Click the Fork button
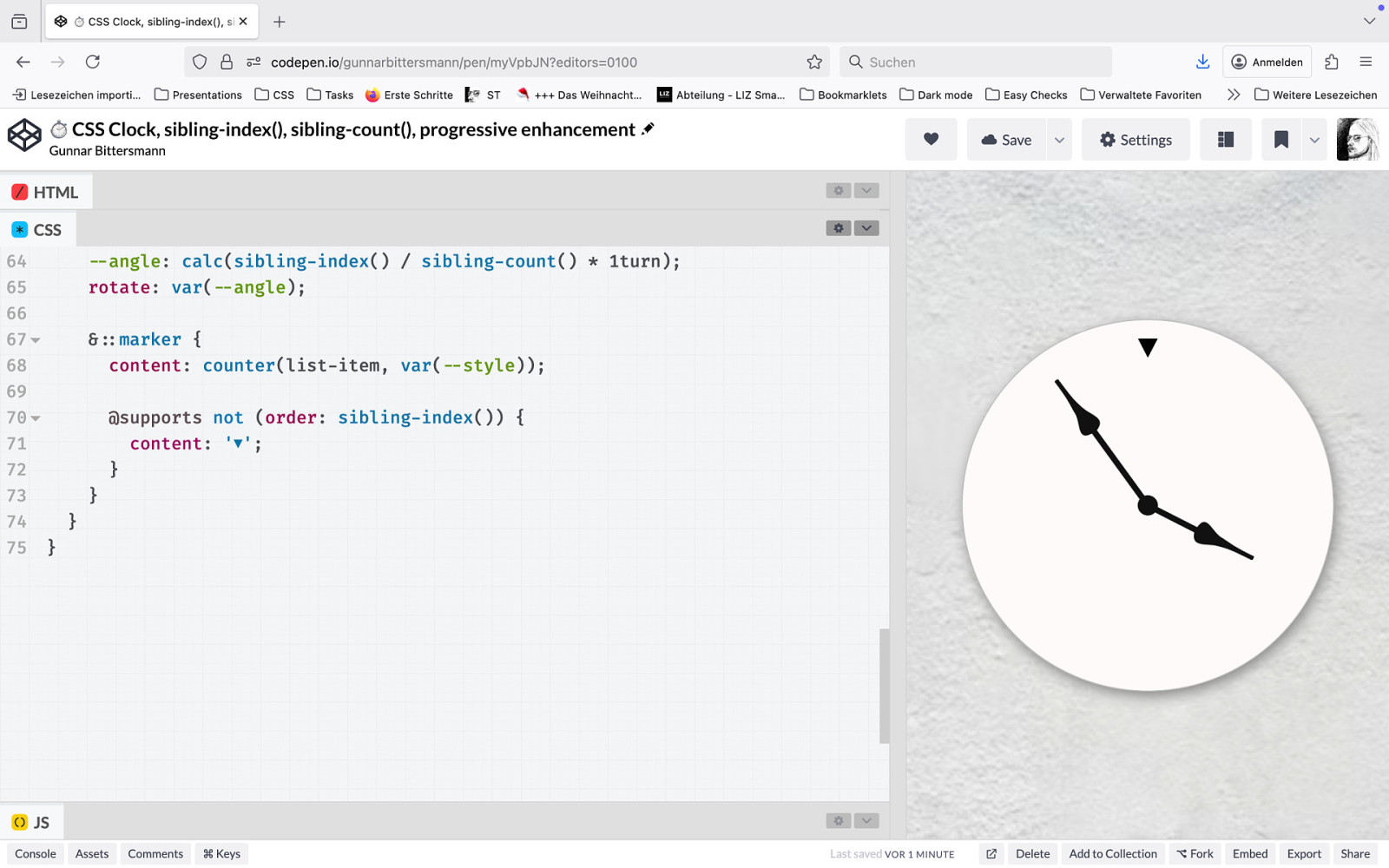The width and height of the screenshot is (1389, 868). pos(1195,854)
